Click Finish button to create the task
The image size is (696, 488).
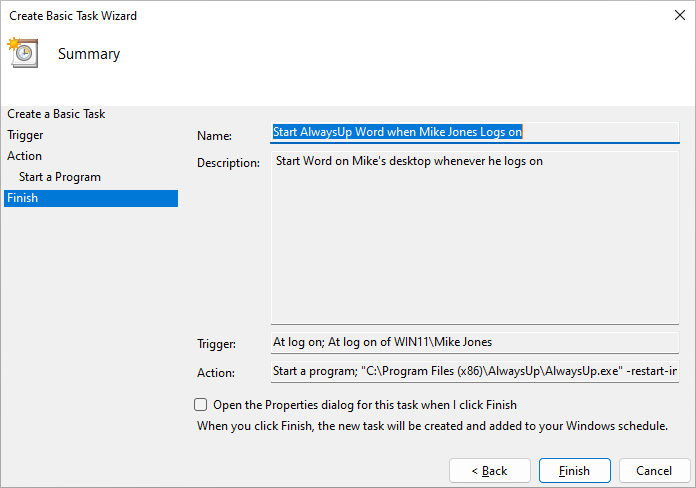(575, 471)
